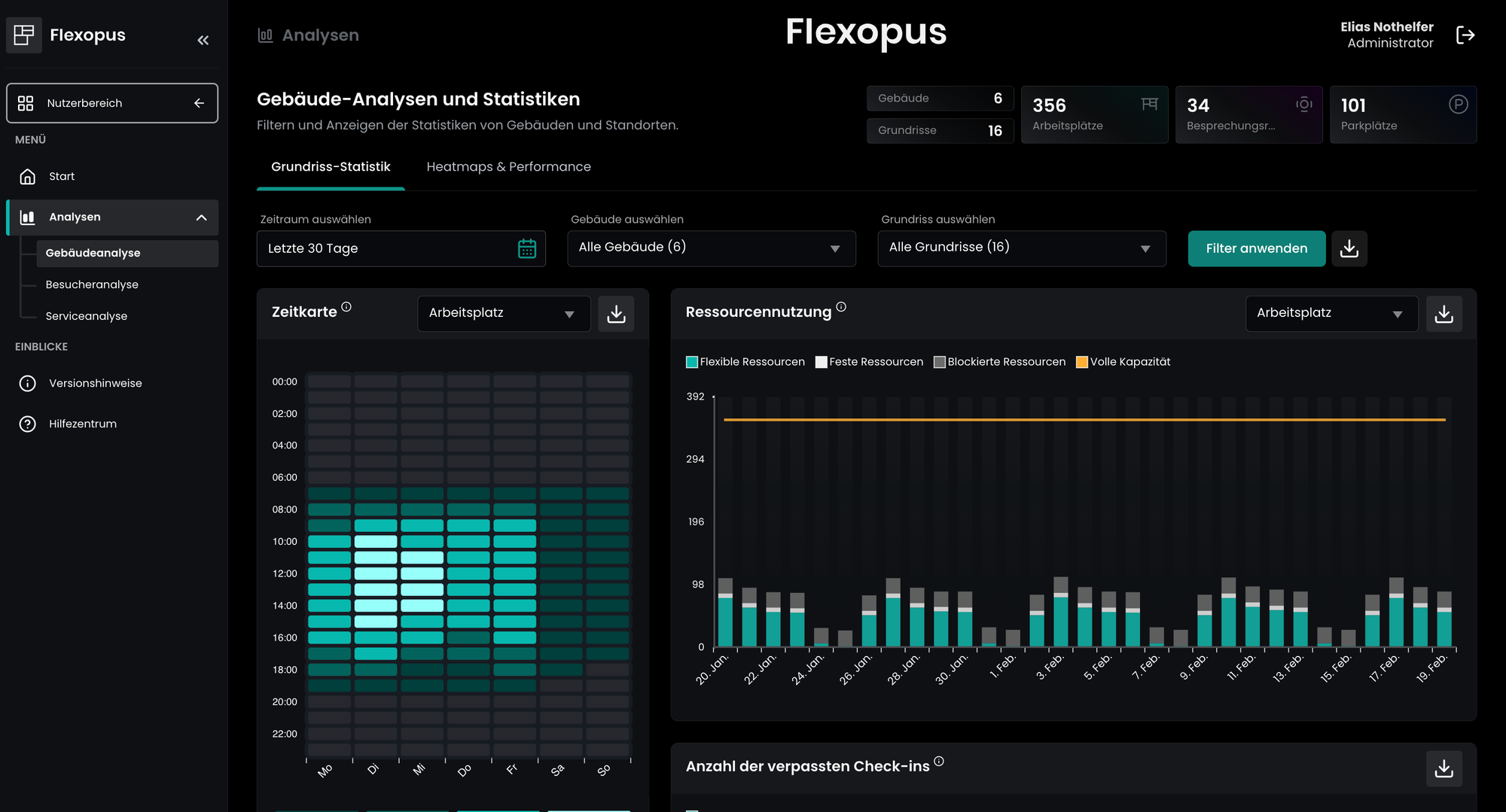Open the Alle Gebäude (6) dropdown
The height and width of the screenshot is (812, 1506).
click(711, 248)
